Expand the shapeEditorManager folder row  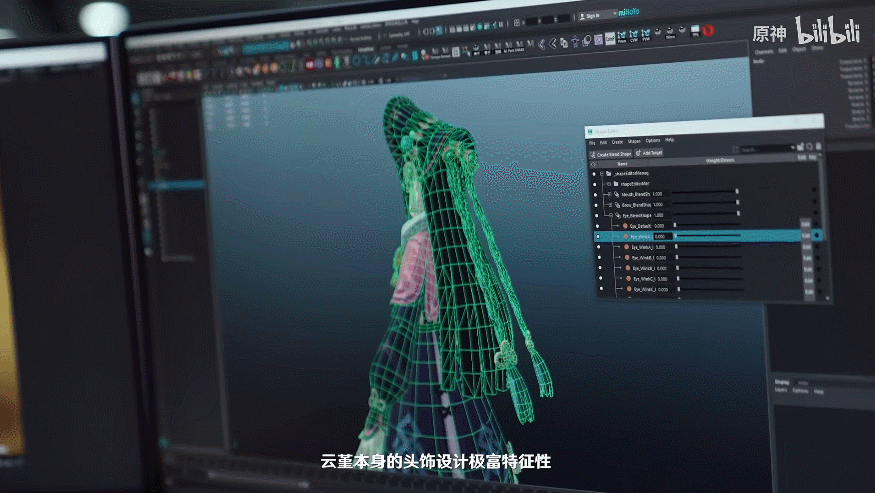coord(609,184)
